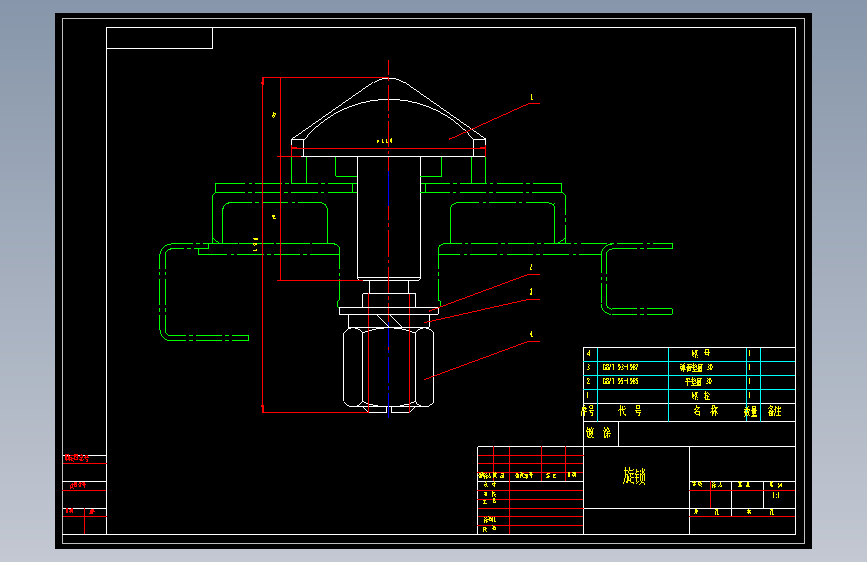Select the 平垫圈 30 name cell in row 2
The width and height of the screenshot is (867, 562).
point(698,382)
